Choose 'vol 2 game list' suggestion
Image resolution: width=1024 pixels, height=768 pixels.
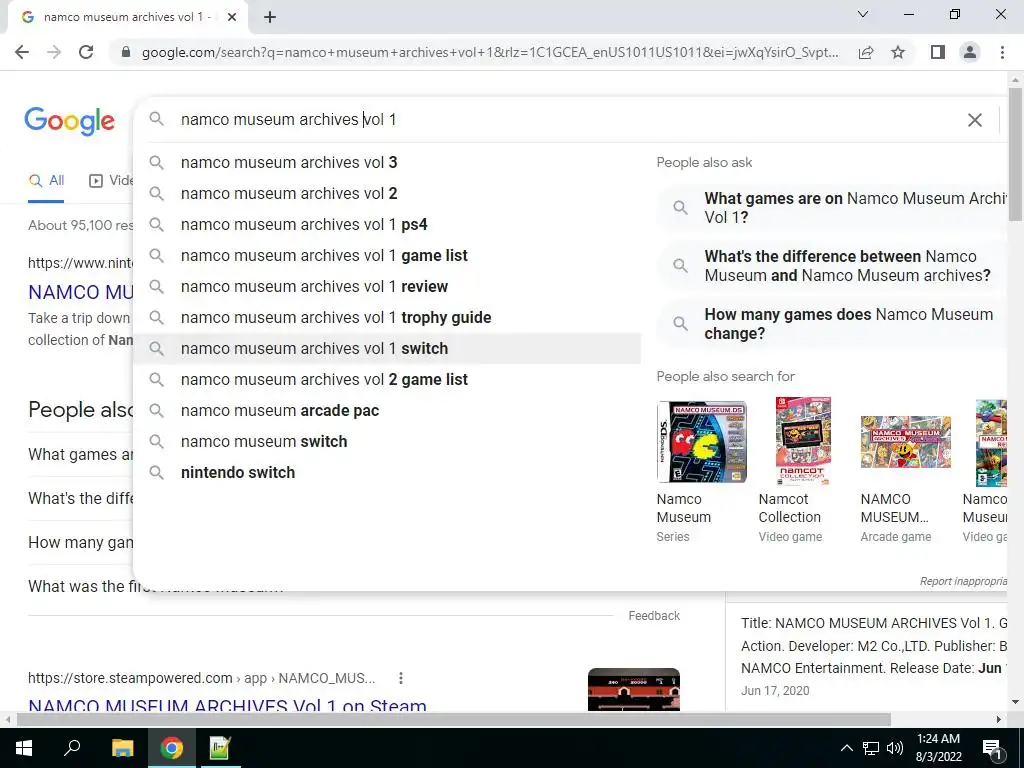point(387,379)
